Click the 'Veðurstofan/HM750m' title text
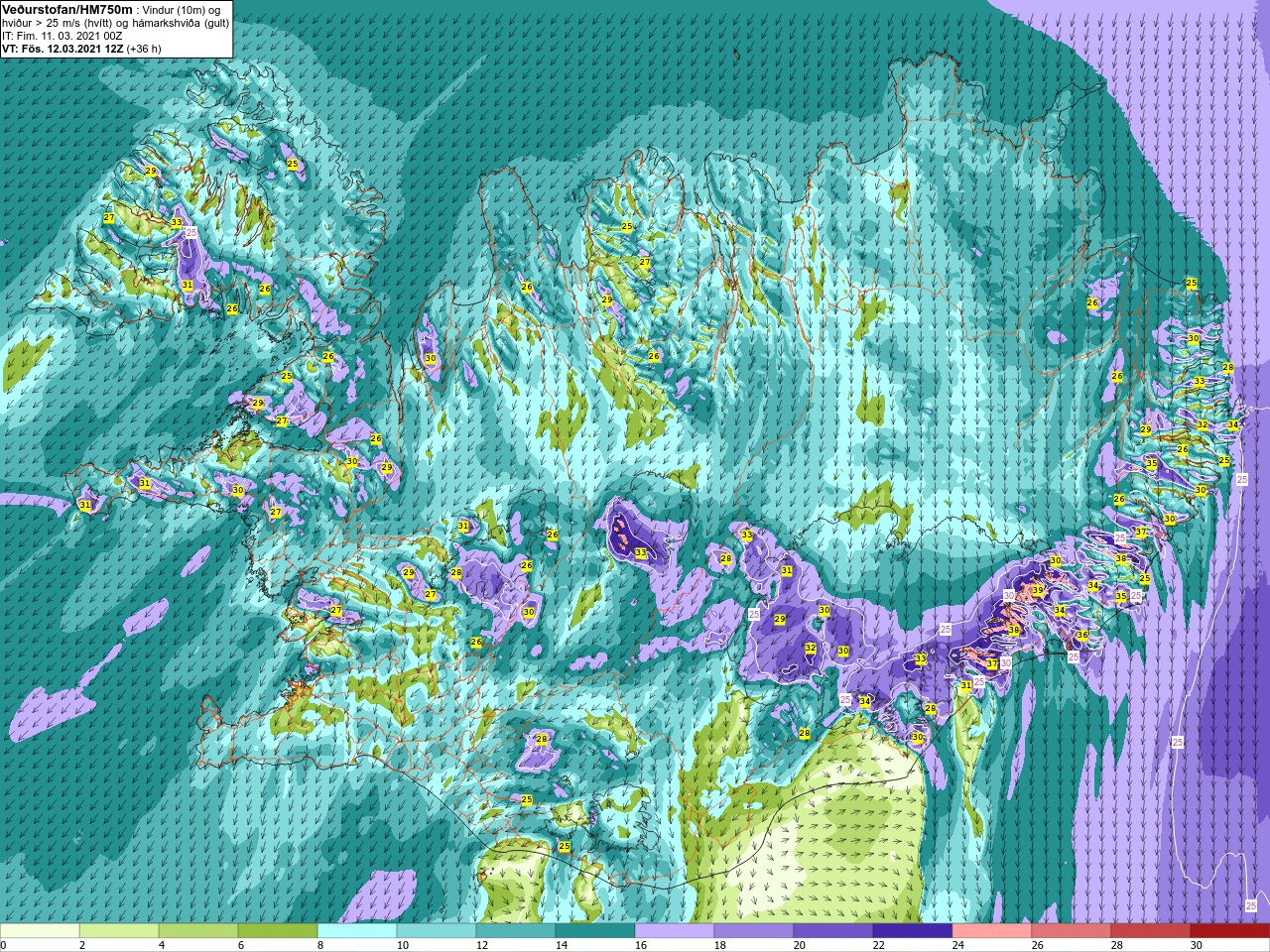Image resolution: width=1270 pixels, height=952 pixels. coord(67,8)
